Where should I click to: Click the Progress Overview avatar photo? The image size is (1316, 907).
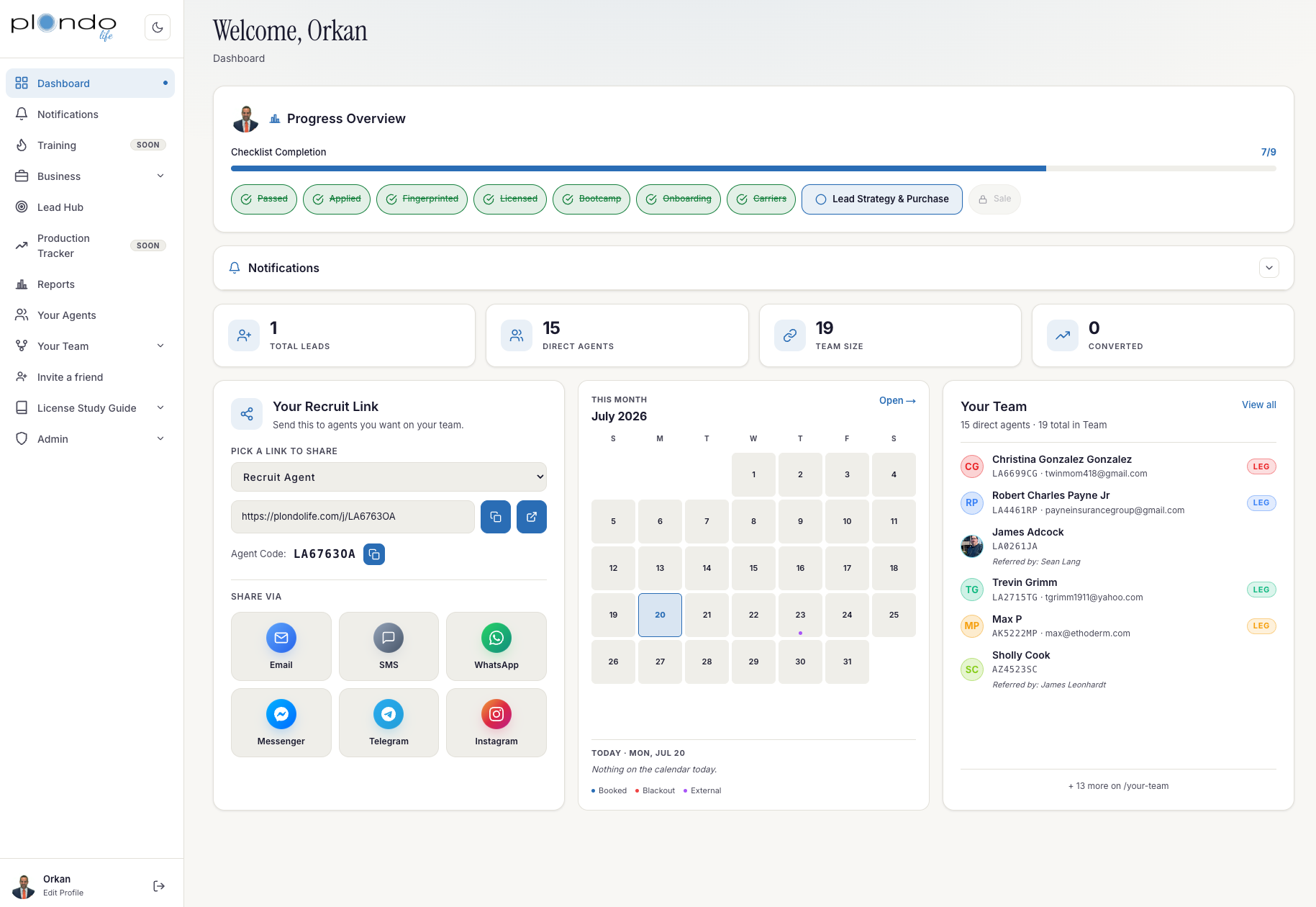[x=246, y=119]
